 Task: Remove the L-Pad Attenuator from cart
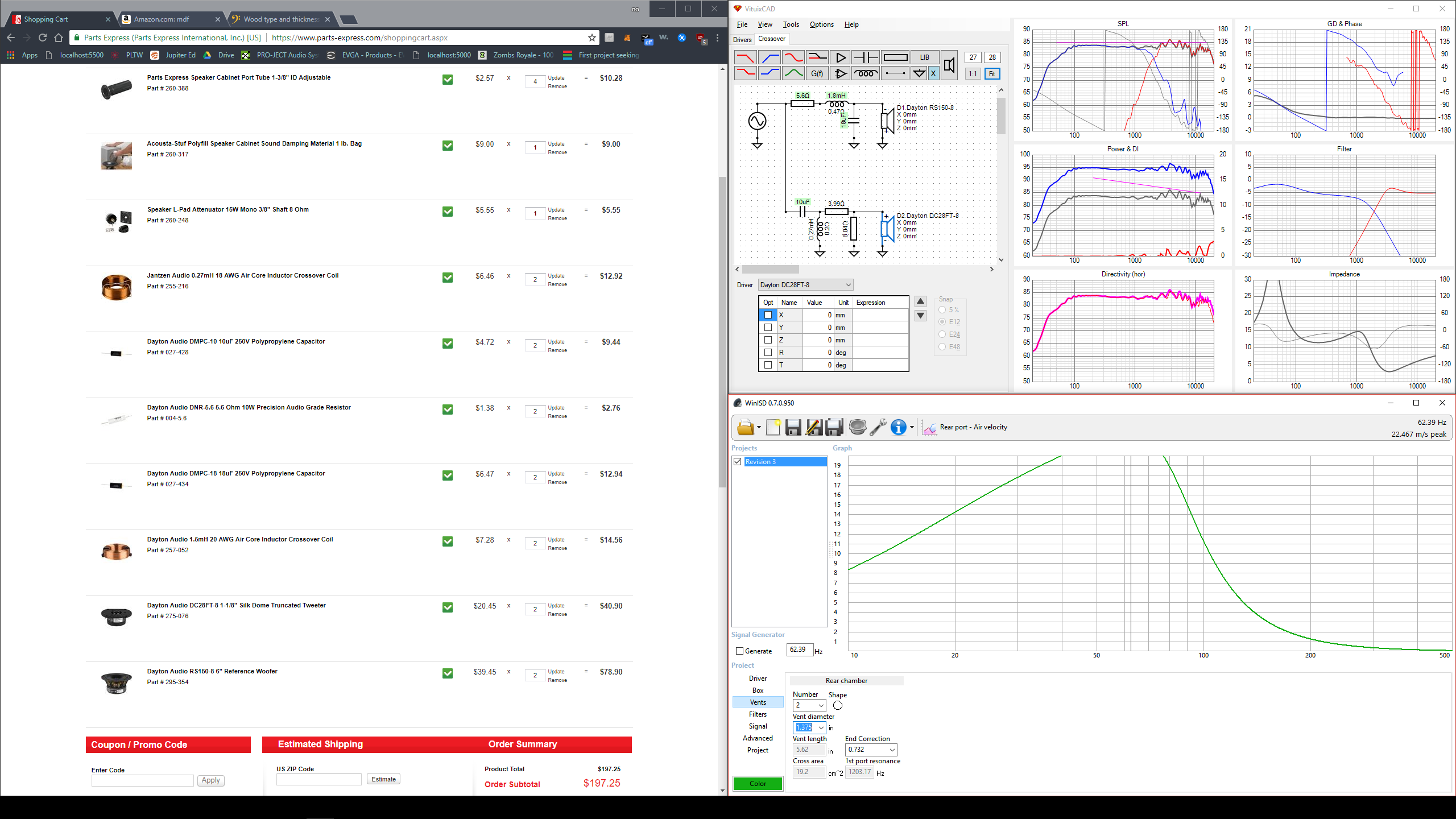click(557, 218)
